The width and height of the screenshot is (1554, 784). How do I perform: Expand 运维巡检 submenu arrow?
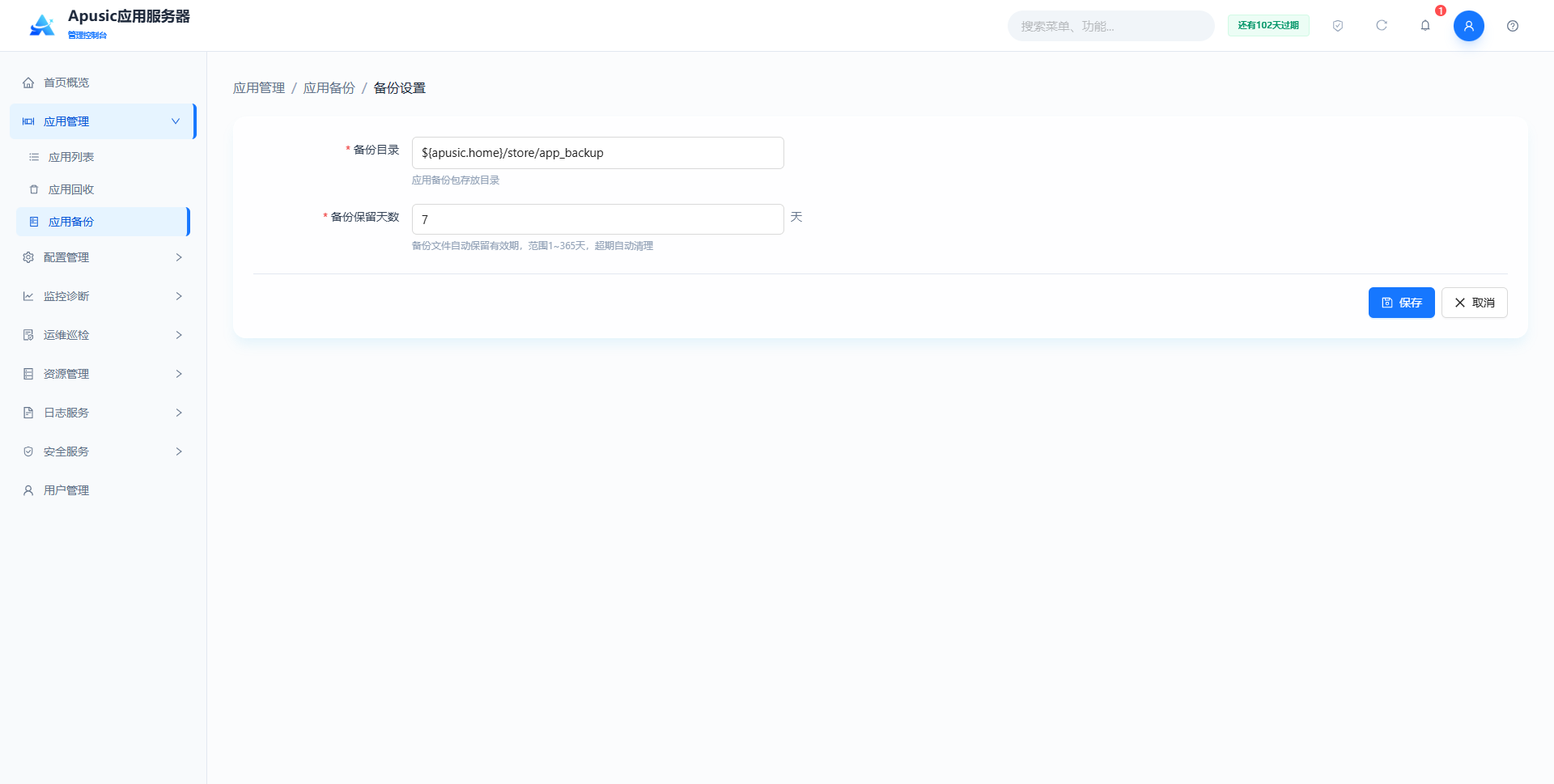coord(179,335)
